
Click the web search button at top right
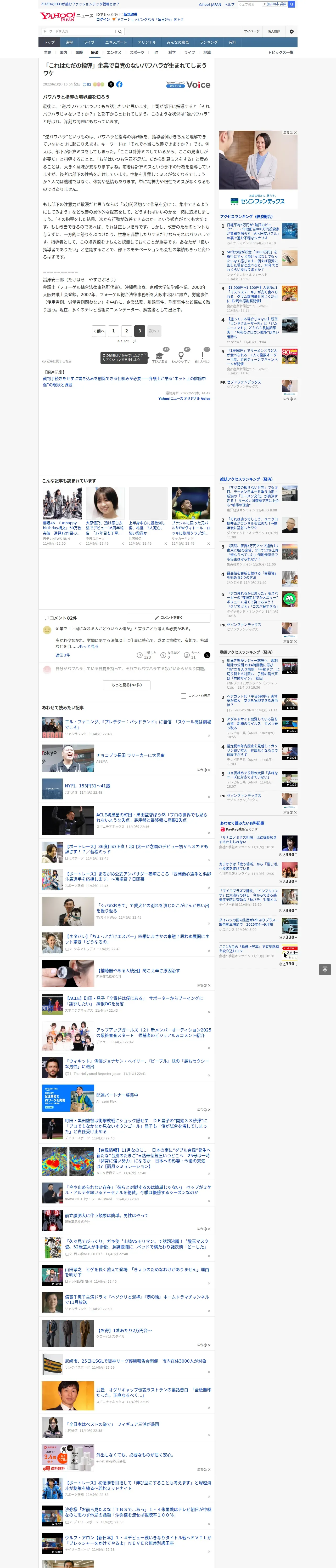click(x=292, y=4)
